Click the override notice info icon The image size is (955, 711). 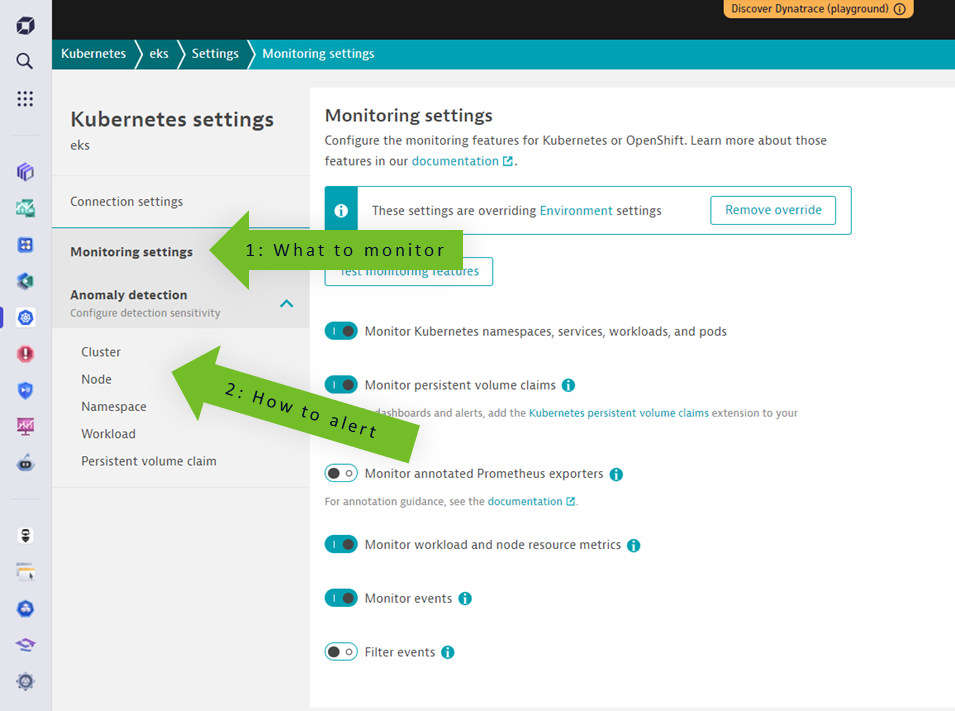click(341, 211)
